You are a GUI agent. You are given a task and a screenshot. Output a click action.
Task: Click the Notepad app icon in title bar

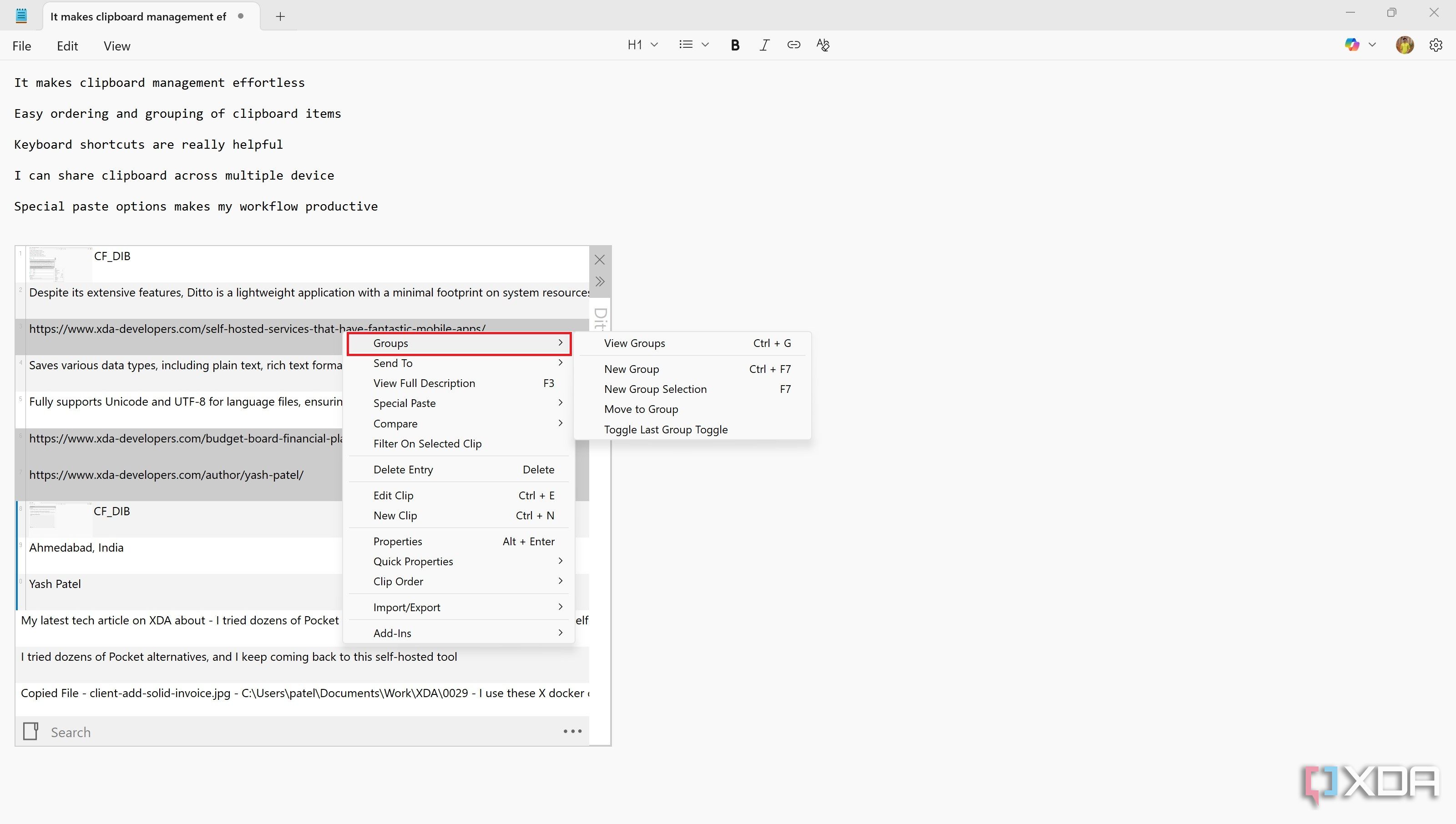point(21,16)
